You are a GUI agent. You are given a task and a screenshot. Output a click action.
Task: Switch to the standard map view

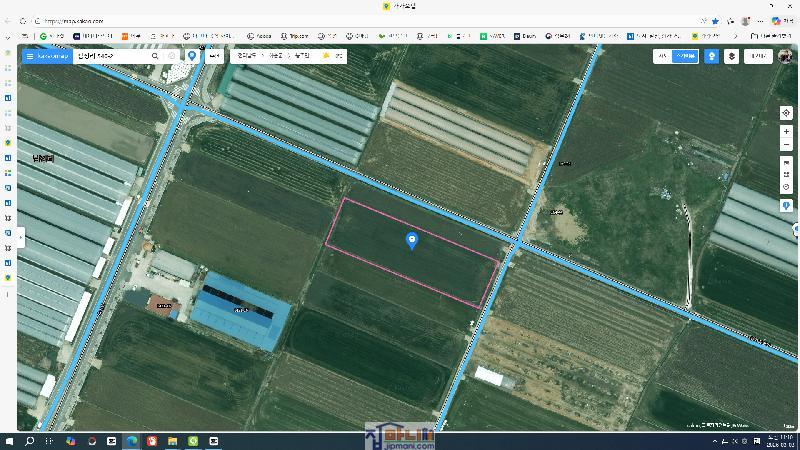pyautogui.click(x=662, y=57)
